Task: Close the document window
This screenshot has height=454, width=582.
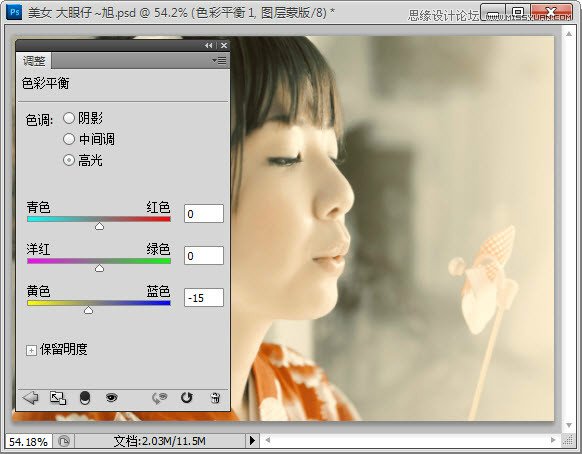Action: [x=552, y=12]
